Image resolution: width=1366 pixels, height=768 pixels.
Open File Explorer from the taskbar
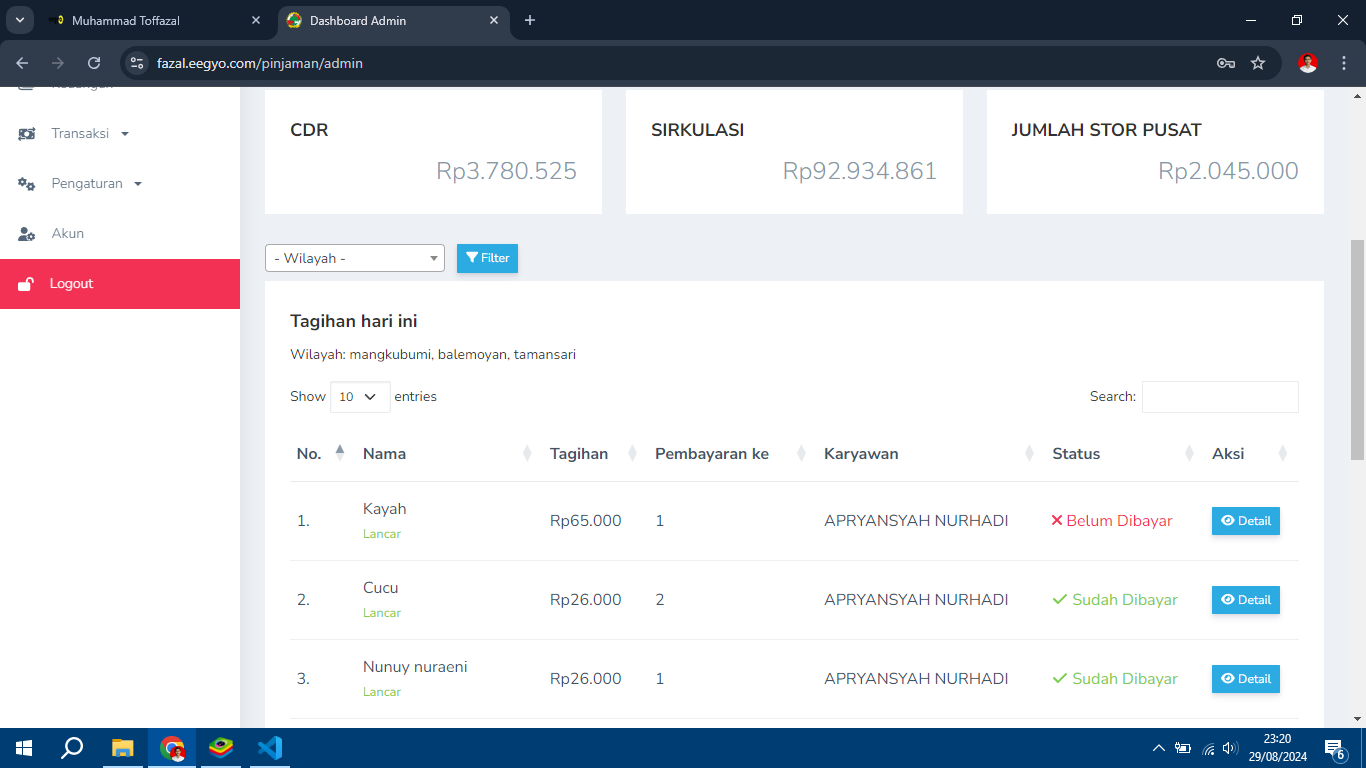point(122,747)
